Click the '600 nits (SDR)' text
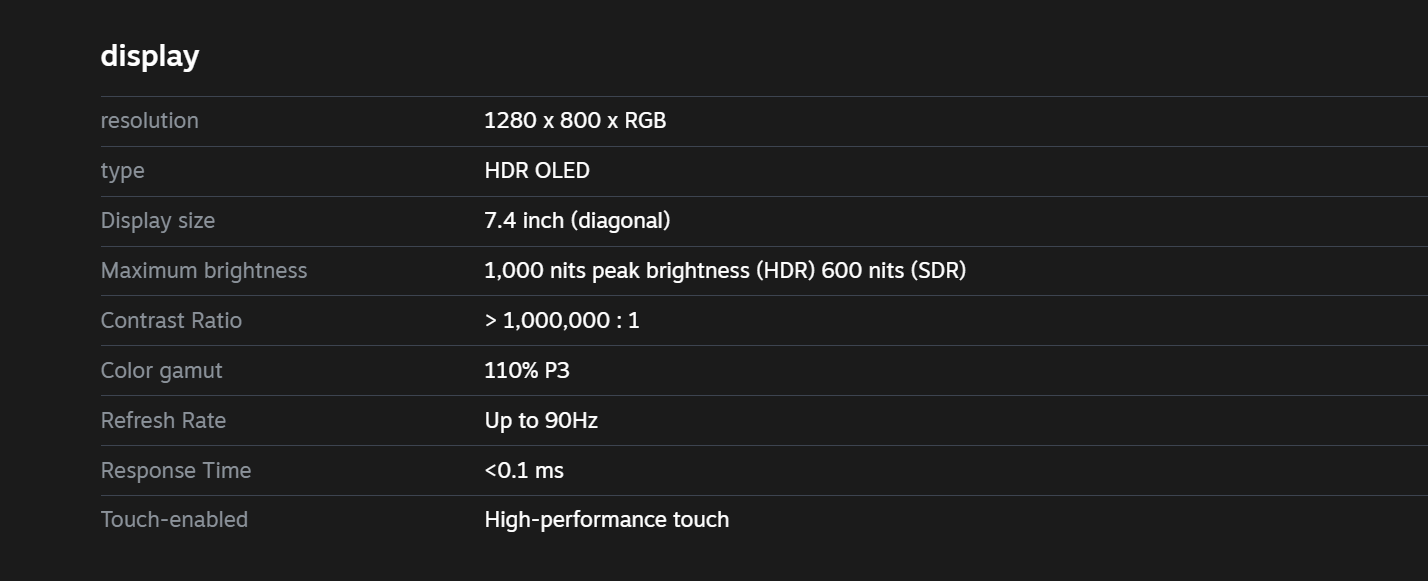 894,271
